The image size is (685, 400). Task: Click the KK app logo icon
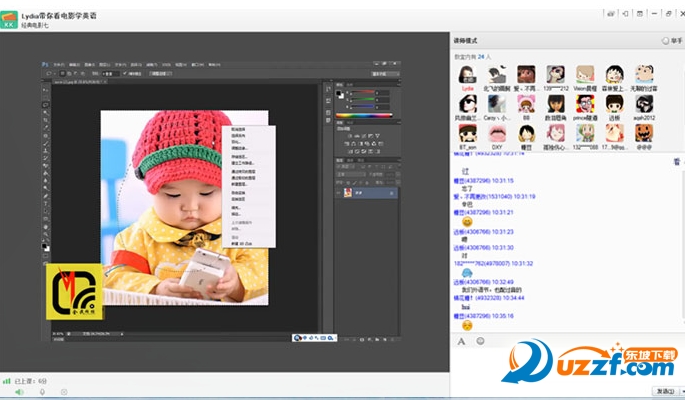click(9, 20)
